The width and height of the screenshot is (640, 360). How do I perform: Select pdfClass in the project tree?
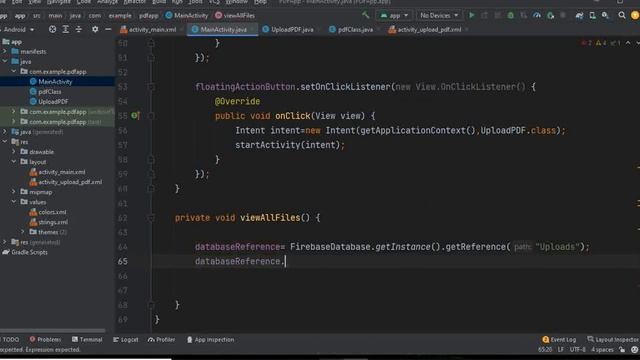[49, 91]
